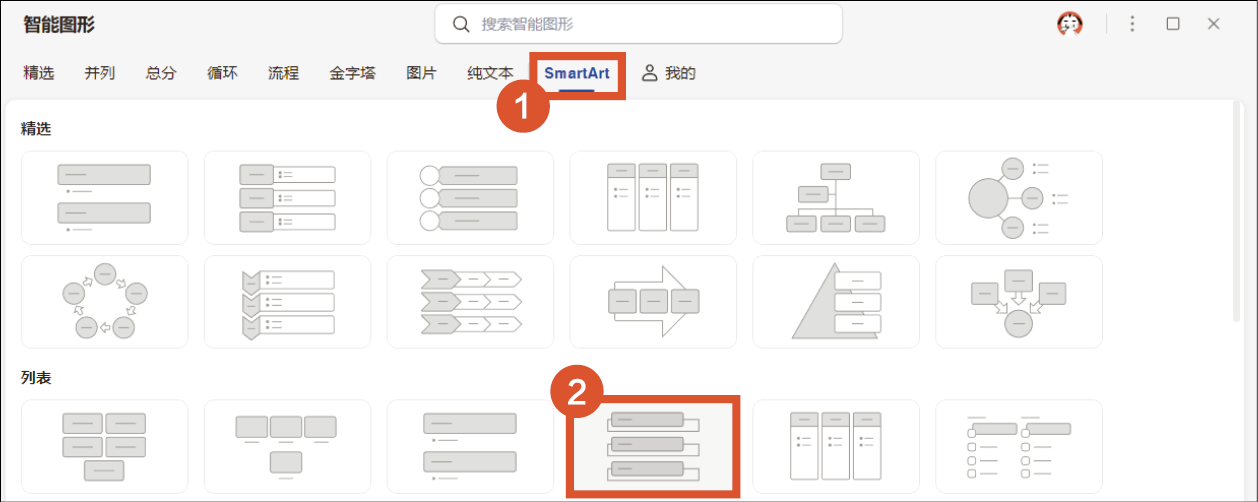Switch to the 循环 tab

[x=222, y=73]
